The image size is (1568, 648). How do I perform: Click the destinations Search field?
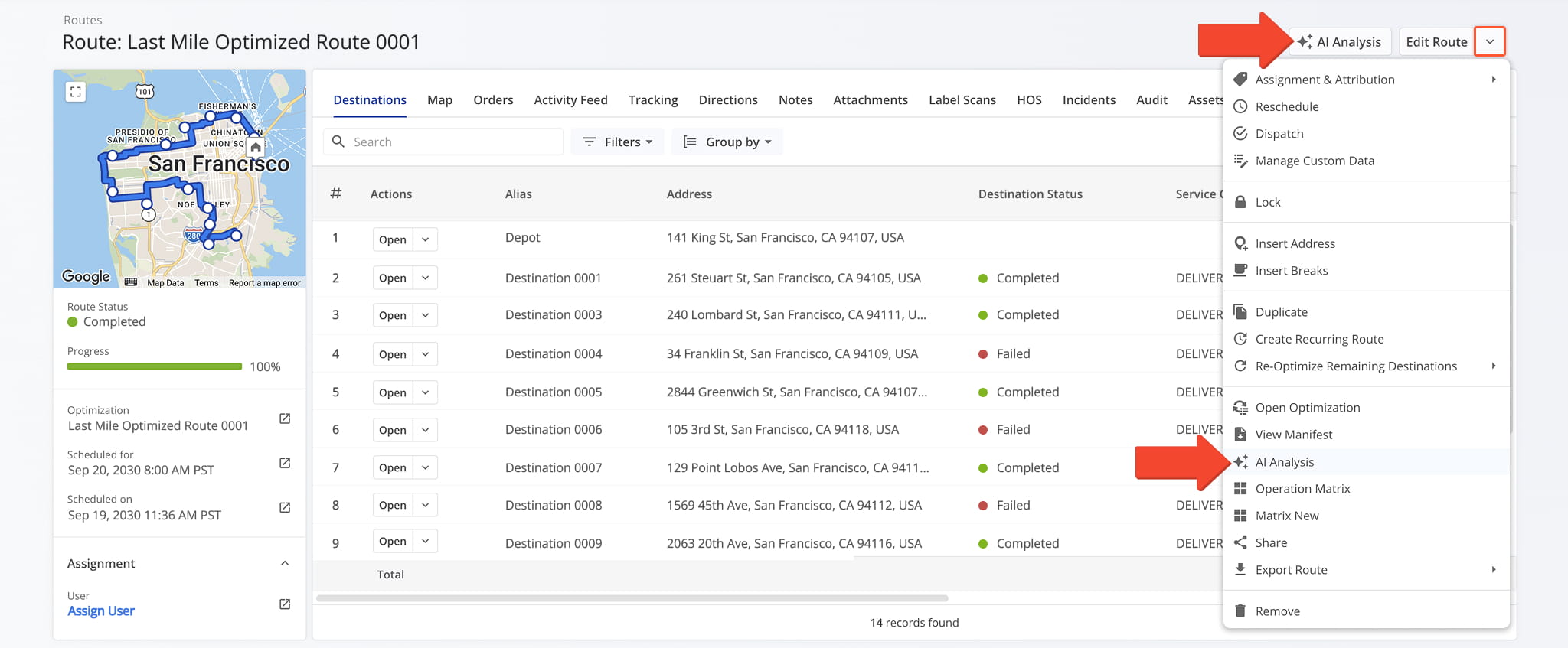point(444,142)
